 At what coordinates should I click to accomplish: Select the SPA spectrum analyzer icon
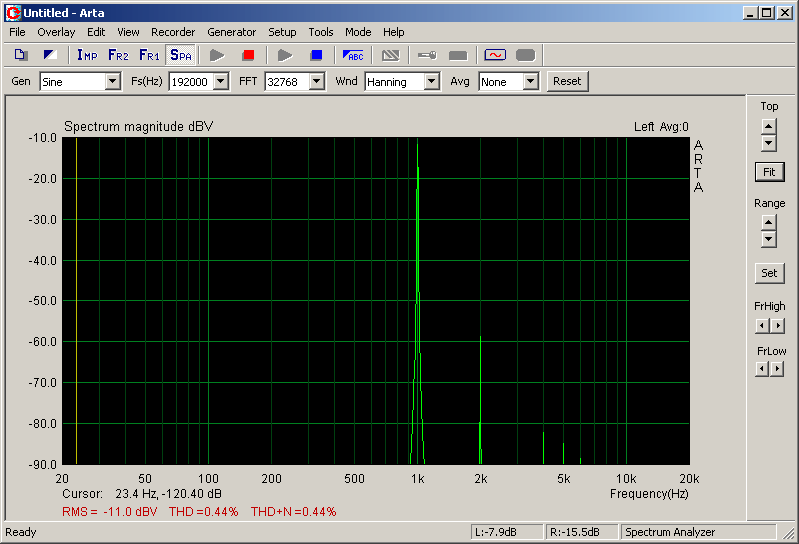tap(180, 55)
